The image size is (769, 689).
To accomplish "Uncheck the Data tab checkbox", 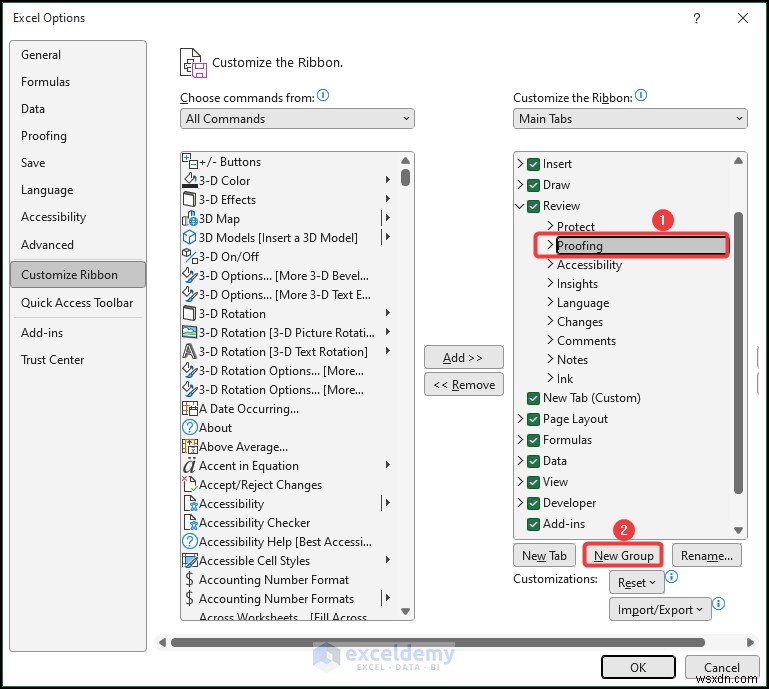I will [534, 461].
